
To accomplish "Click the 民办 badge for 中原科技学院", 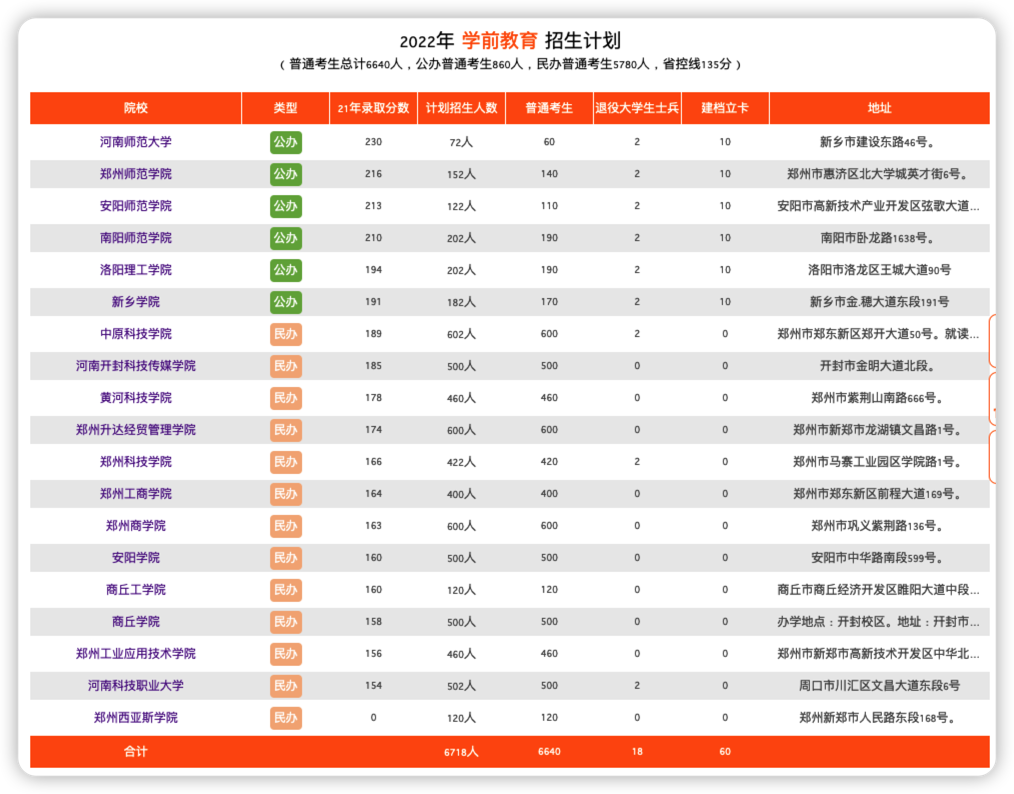I will tap(285, 334).
